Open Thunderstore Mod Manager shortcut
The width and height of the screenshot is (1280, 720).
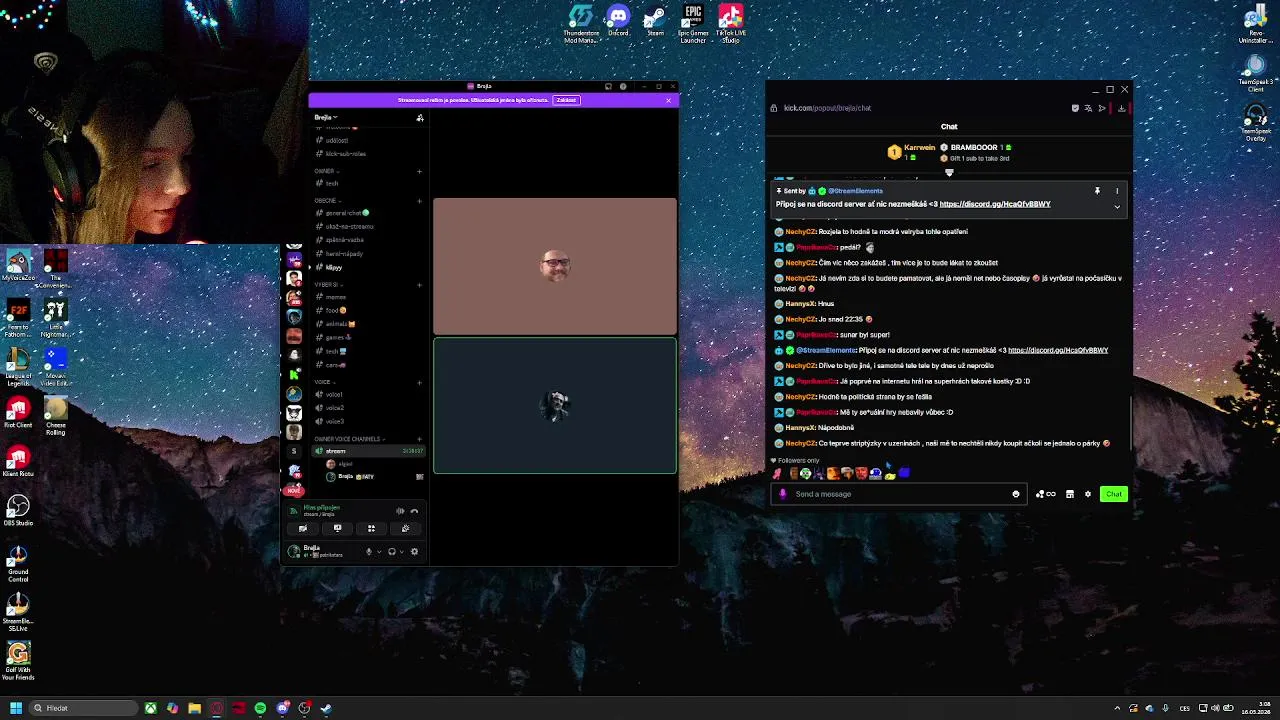click(x=581, y=23)
